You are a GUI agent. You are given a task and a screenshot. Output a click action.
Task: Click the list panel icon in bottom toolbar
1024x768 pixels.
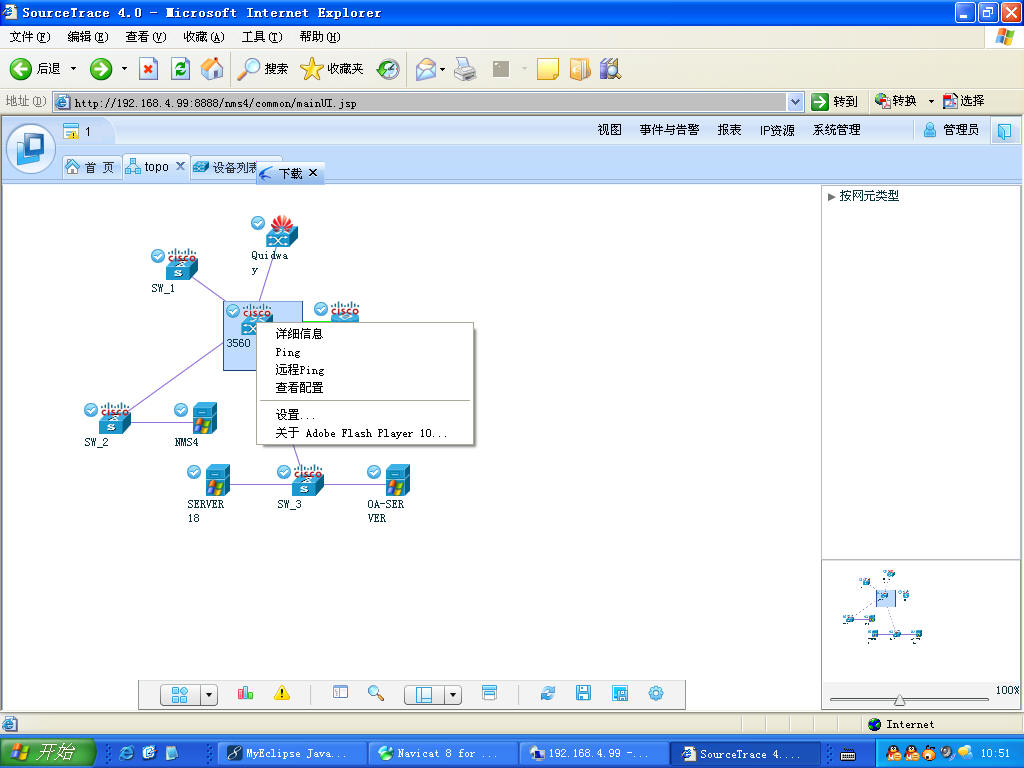point(340,692)
